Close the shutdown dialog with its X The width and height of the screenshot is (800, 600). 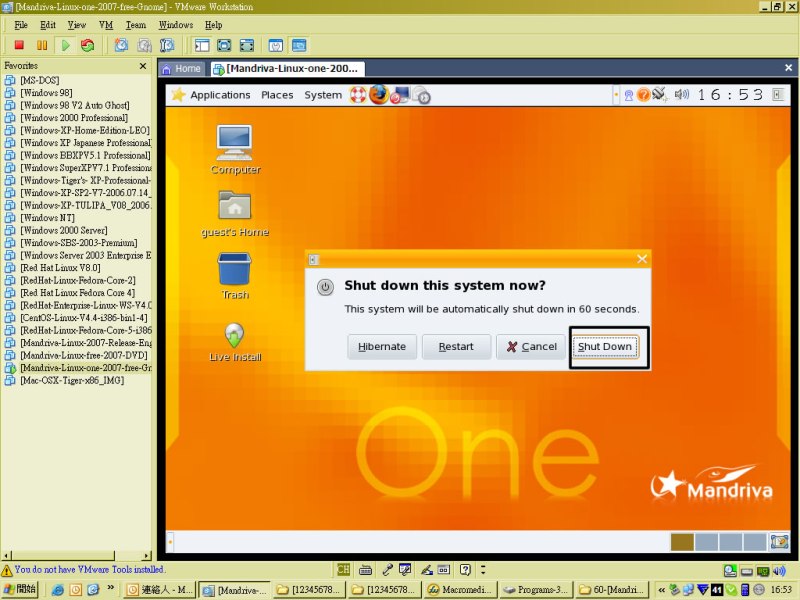point(642,259)
